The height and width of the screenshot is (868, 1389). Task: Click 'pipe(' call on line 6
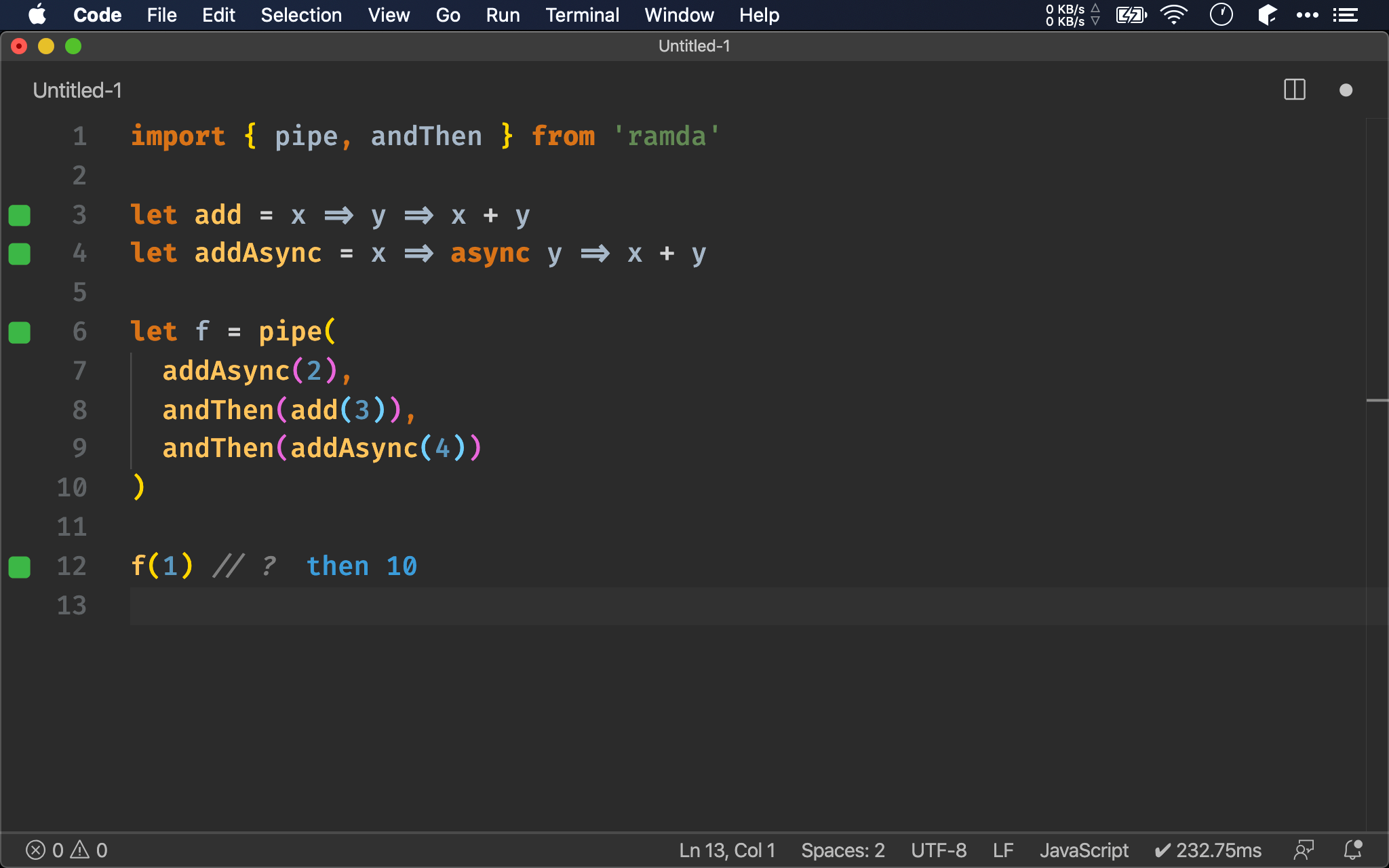pyautogui.click(x=297, y=332)
